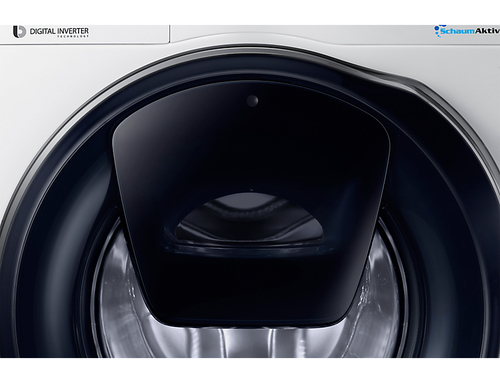
Task: Click the 'SchaumAktiv' text label
Action: (x=470, y=31)
